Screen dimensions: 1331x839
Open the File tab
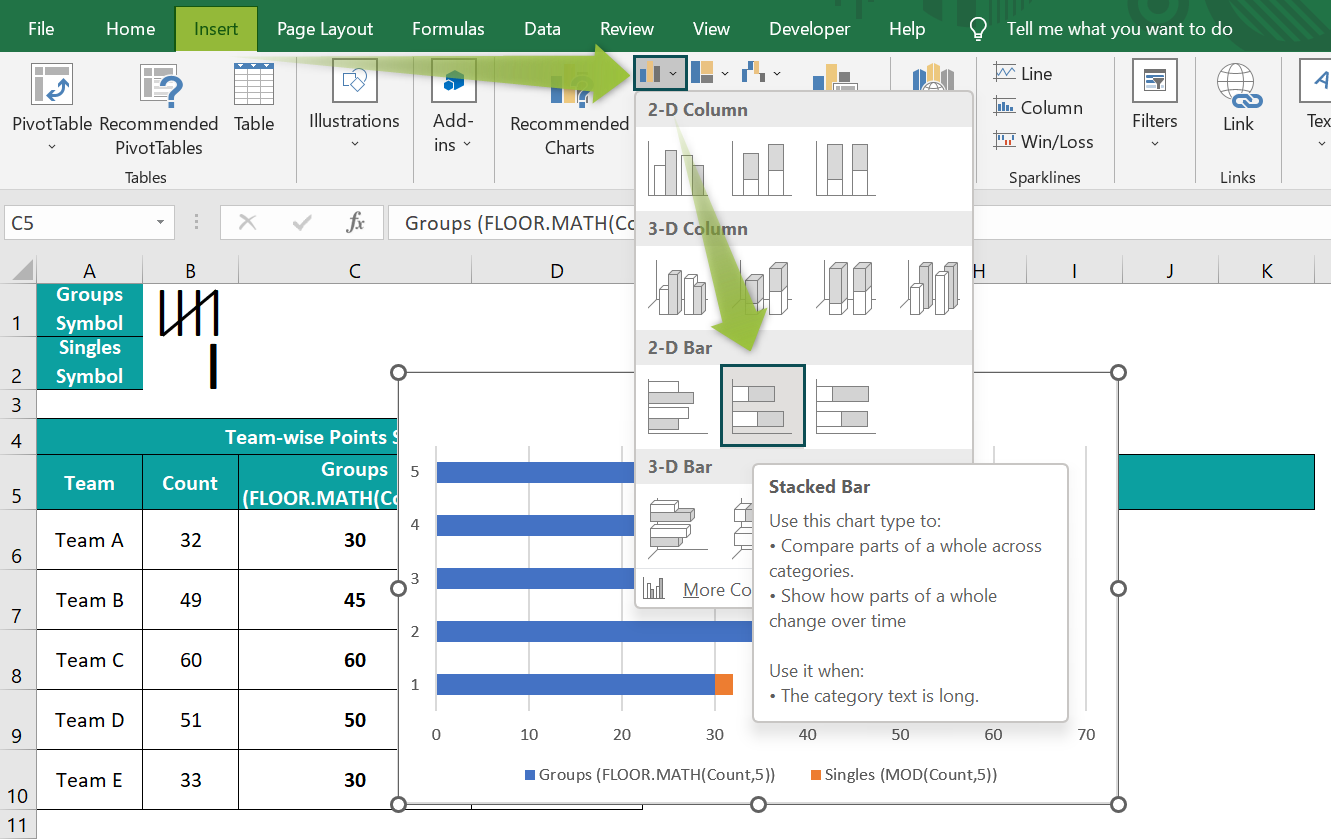click(x=41, y=29)
